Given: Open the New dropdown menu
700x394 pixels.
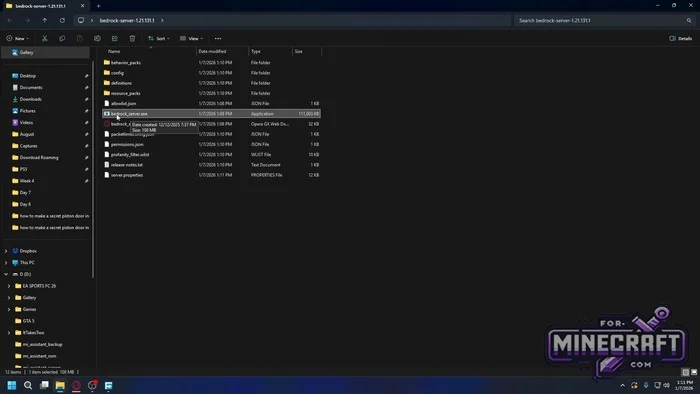Looking at the screenshot, I should point(18,38).
